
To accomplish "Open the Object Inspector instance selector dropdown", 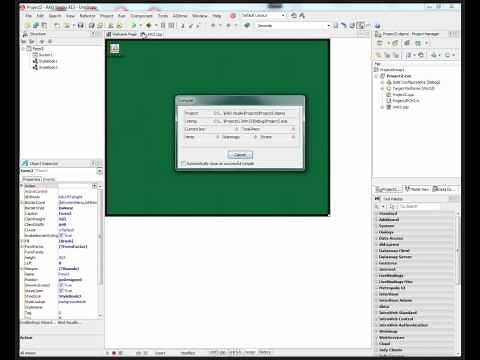I will coord(99,171).
